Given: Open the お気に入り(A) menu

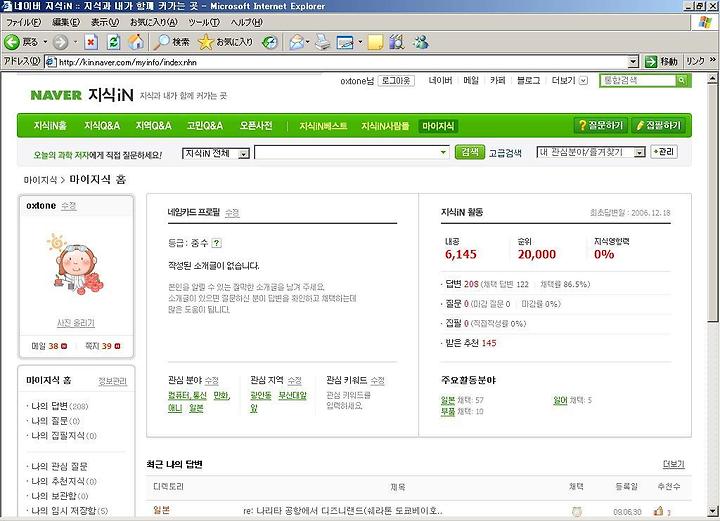Looking at the screenshot, I should point(153,22).
